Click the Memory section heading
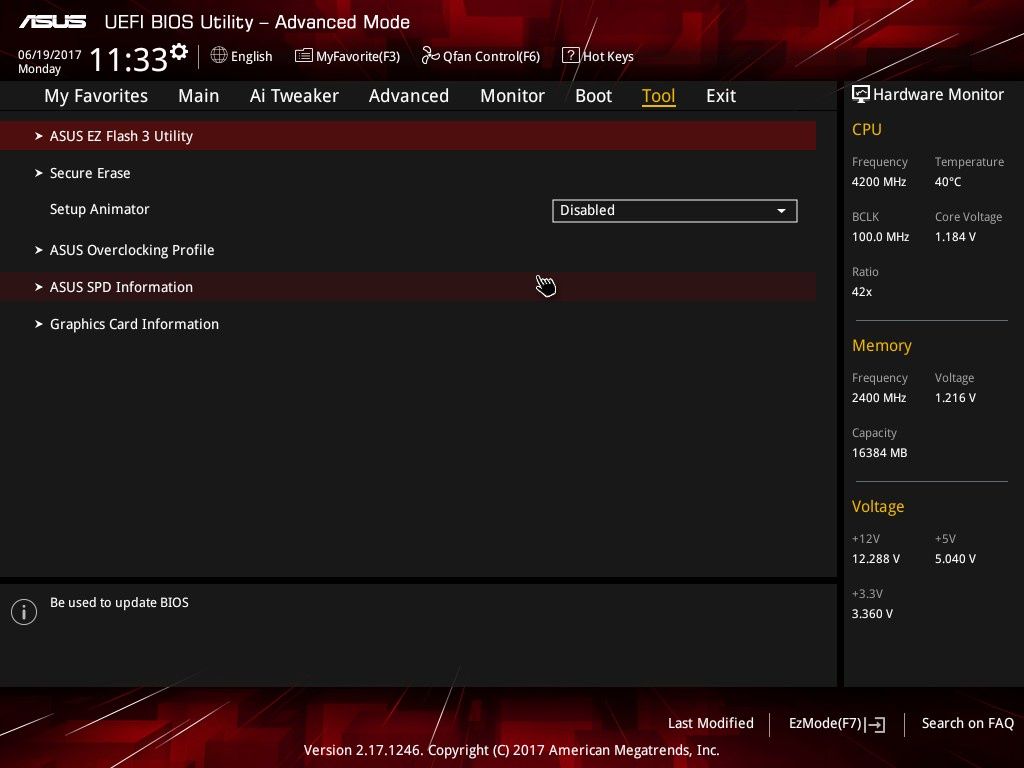 coord(882,345)
